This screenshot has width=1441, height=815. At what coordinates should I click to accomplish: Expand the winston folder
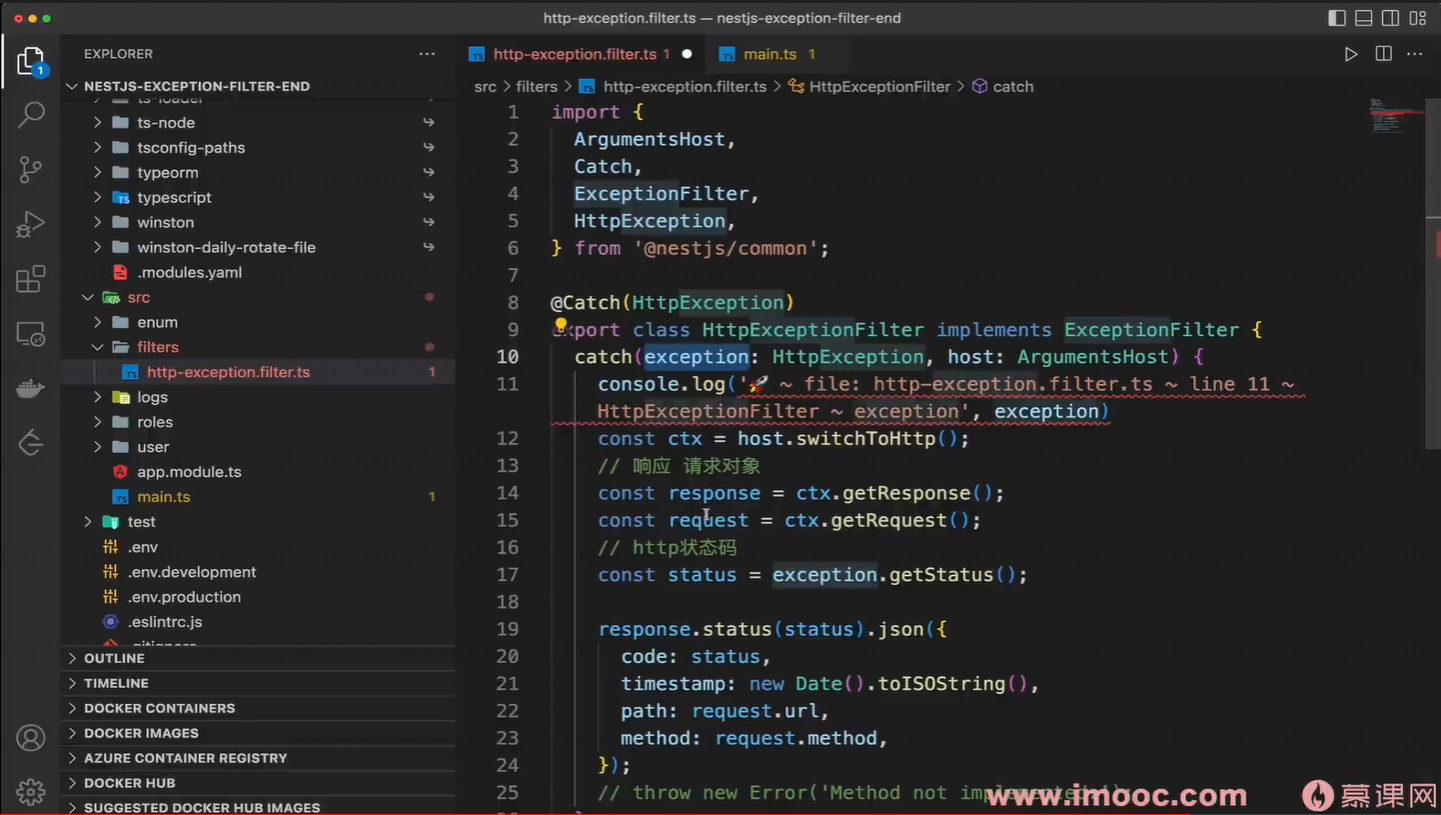coord(257,223)
